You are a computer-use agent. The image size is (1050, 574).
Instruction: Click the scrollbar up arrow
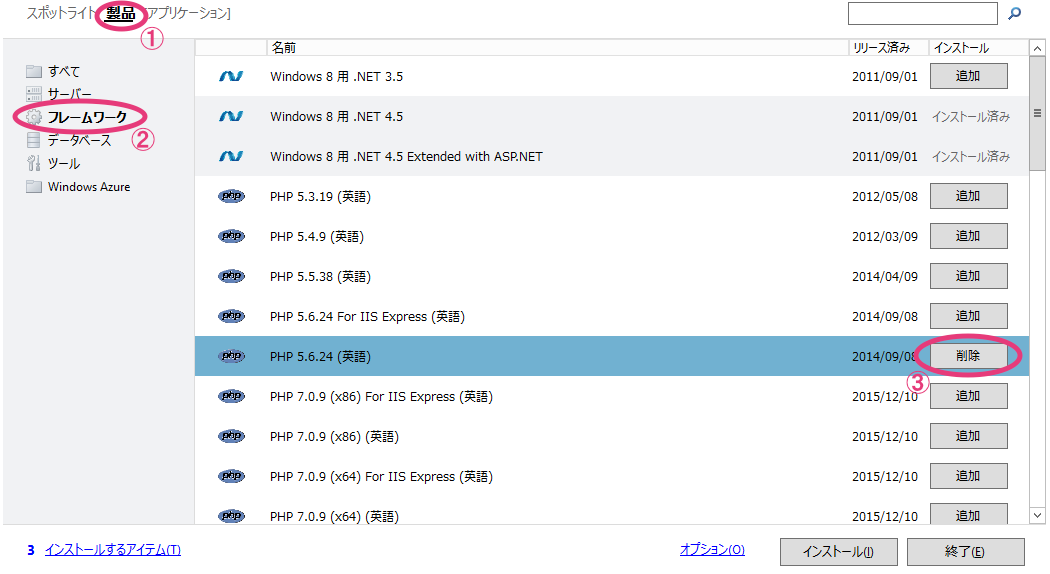(x=1037, y=48)
